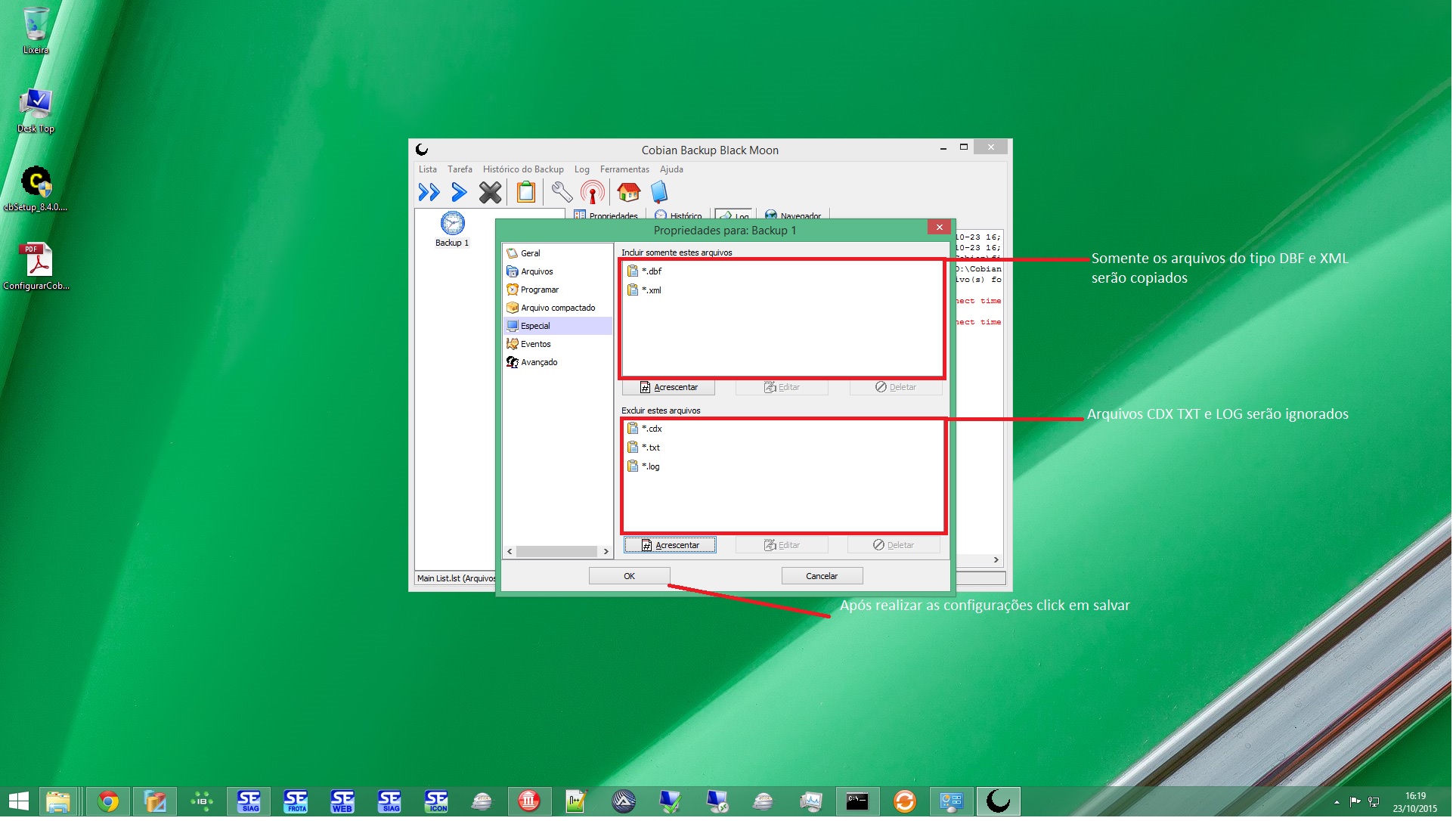Viewport: 1456px width, 821px height.
Task: Click the clipboard new task toolbar icon
Action: click(526, 193)
